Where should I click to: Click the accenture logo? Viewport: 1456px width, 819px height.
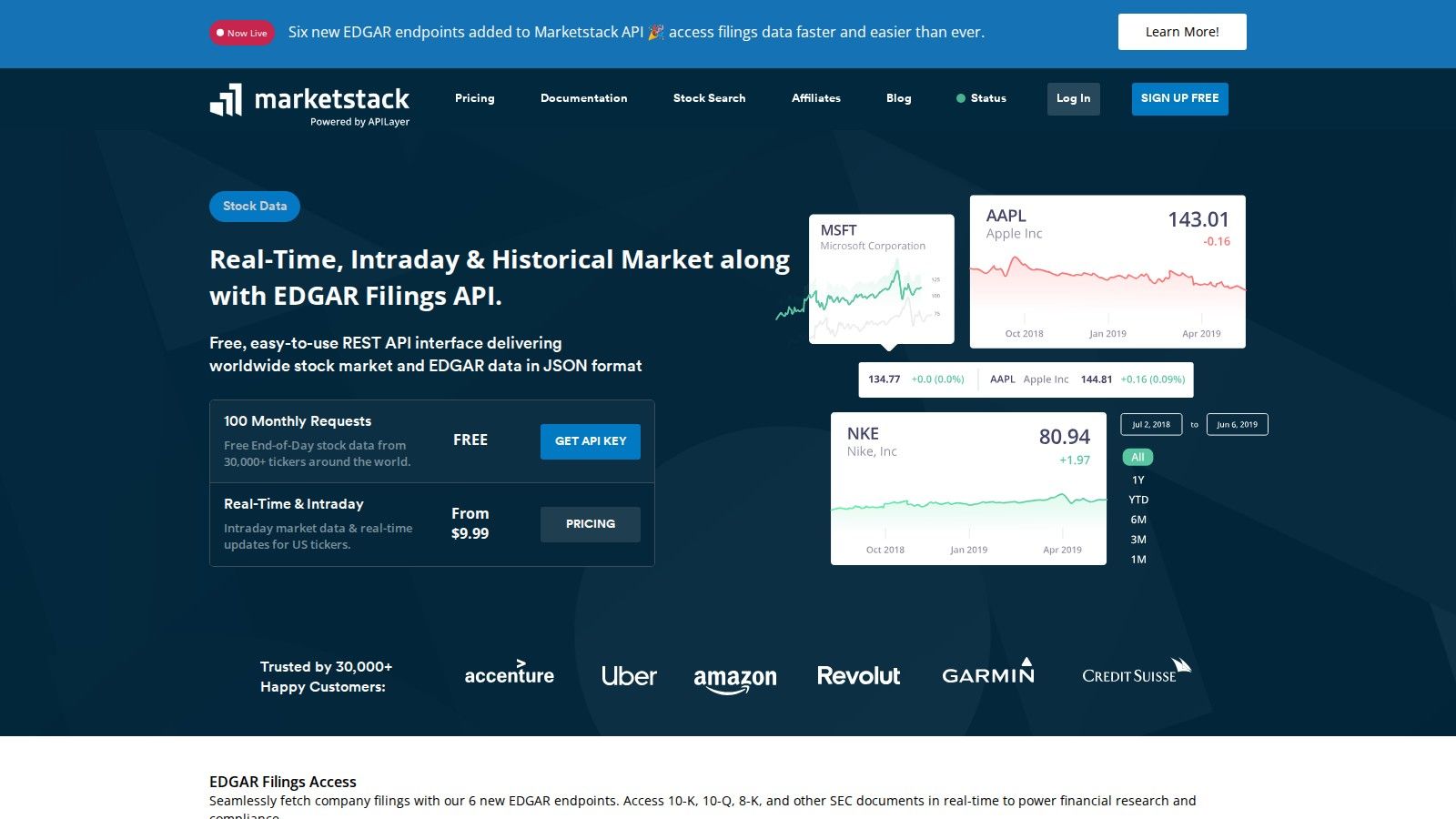[x=510, y=672]
